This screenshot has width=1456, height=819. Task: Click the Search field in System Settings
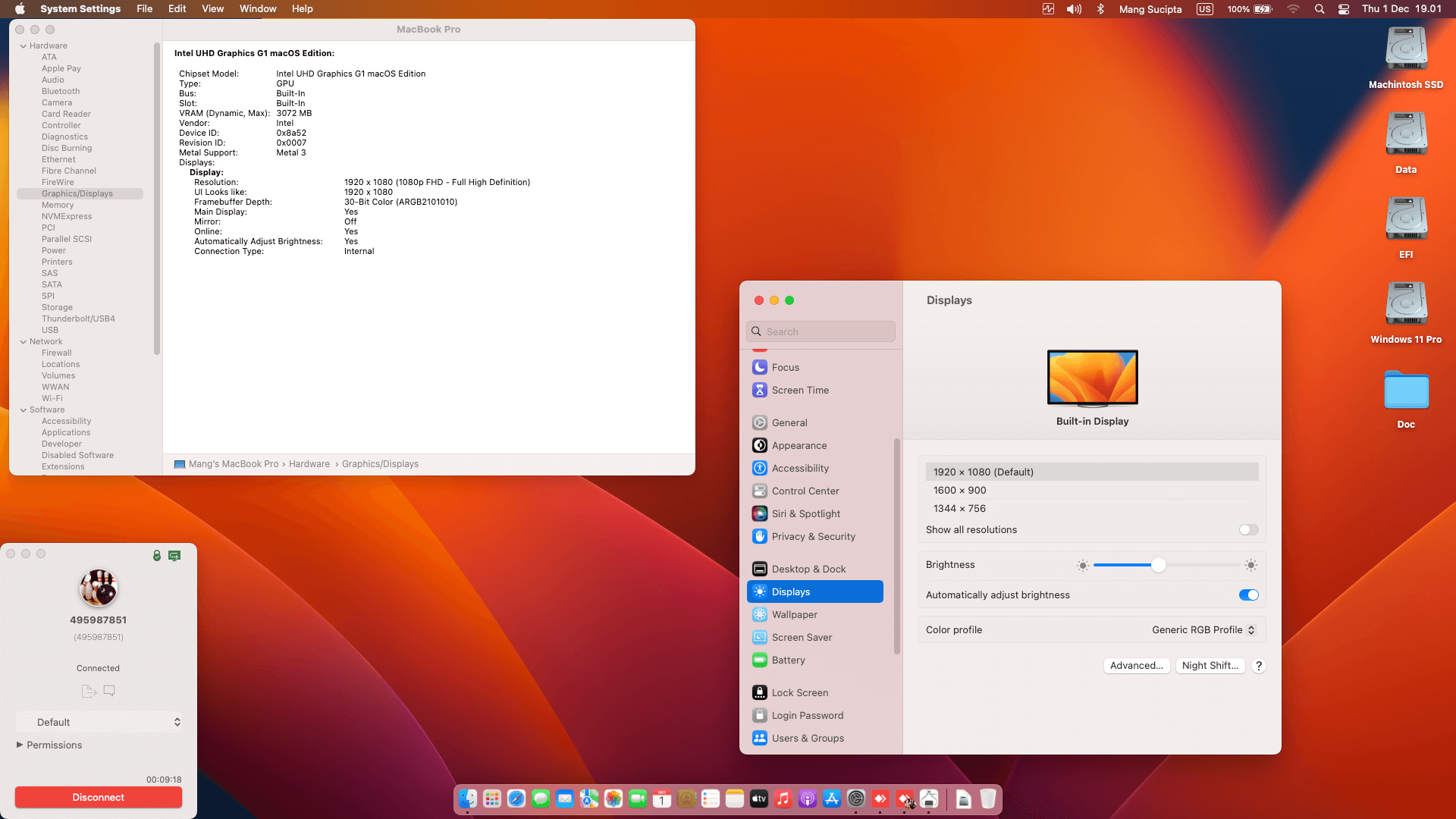[x=821, y=331]
